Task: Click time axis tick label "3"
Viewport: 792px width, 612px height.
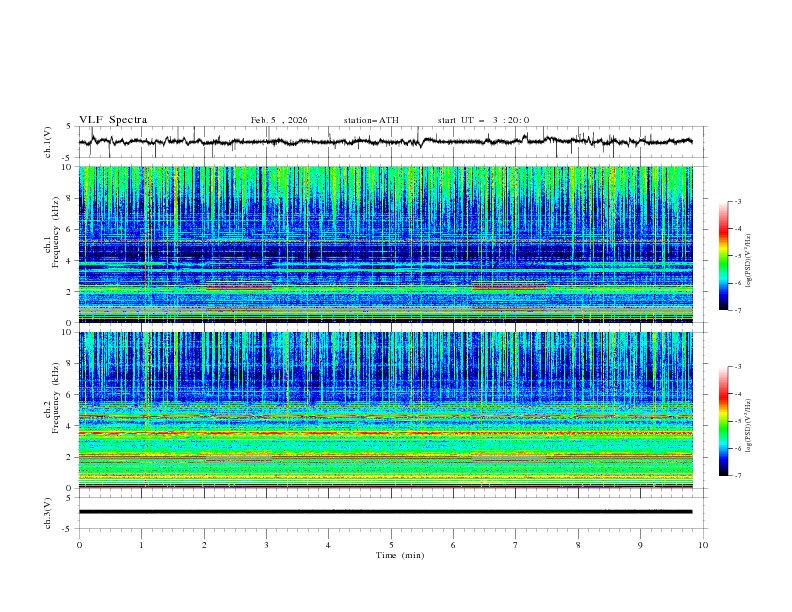Action: (x=266, y=545)
